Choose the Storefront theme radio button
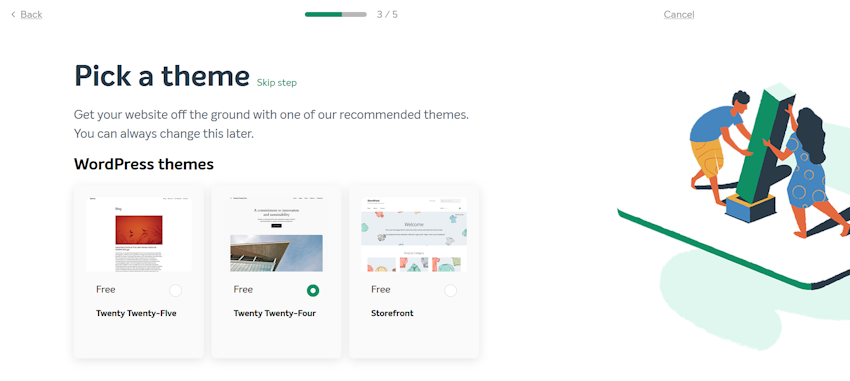The height and width of the screenshot is (381, 850). point(450,290)
